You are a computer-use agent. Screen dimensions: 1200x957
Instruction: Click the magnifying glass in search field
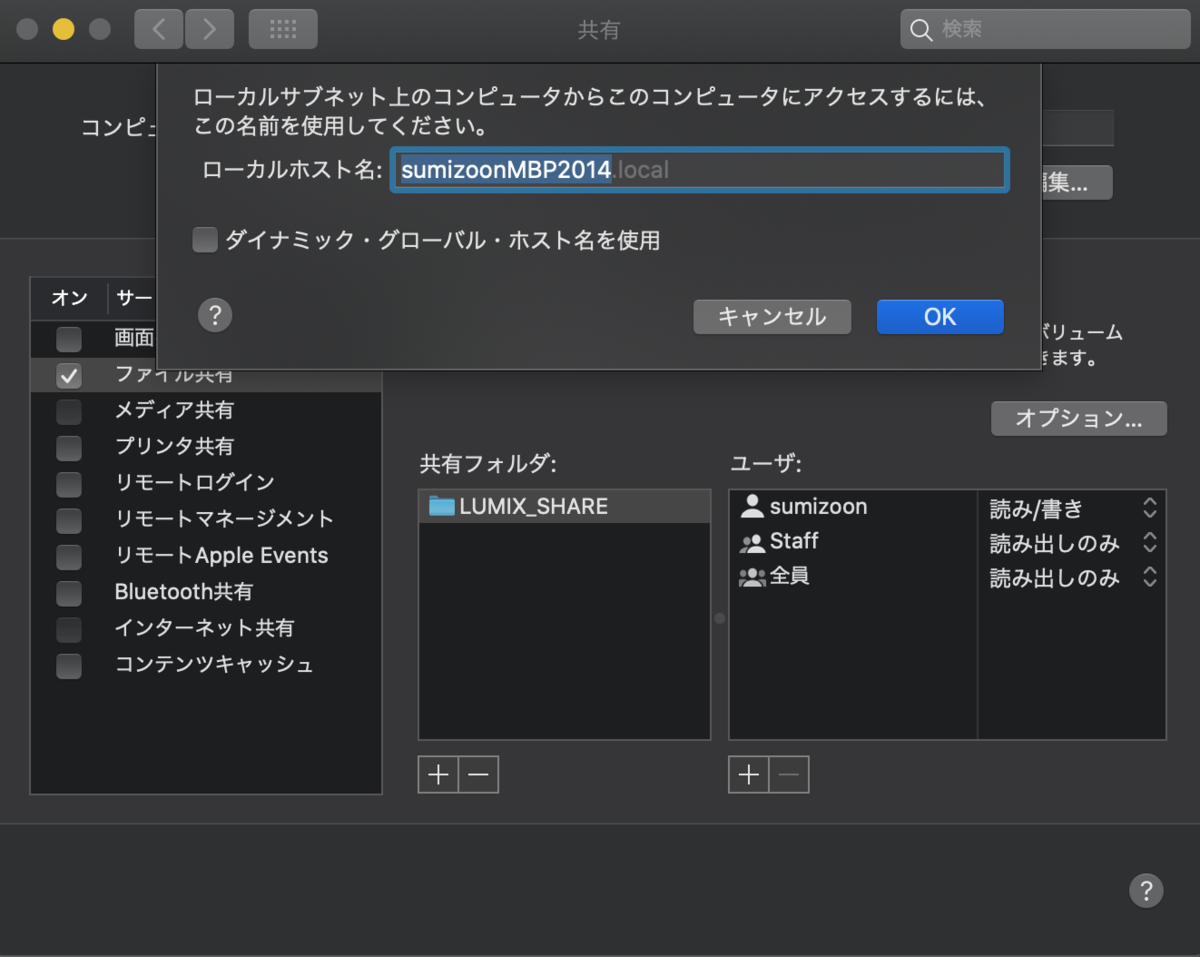(921, 29)
